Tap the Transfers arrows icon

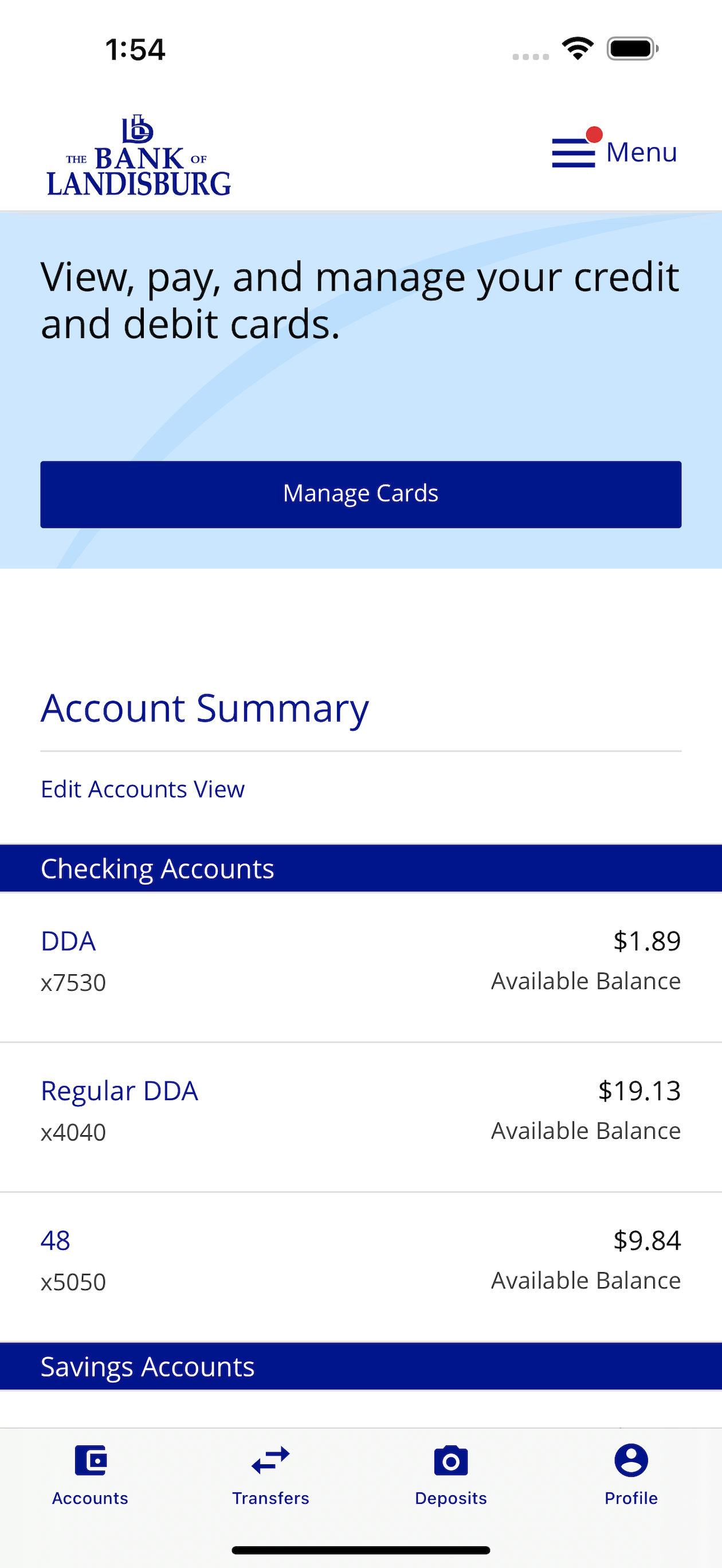point(270,1460)
